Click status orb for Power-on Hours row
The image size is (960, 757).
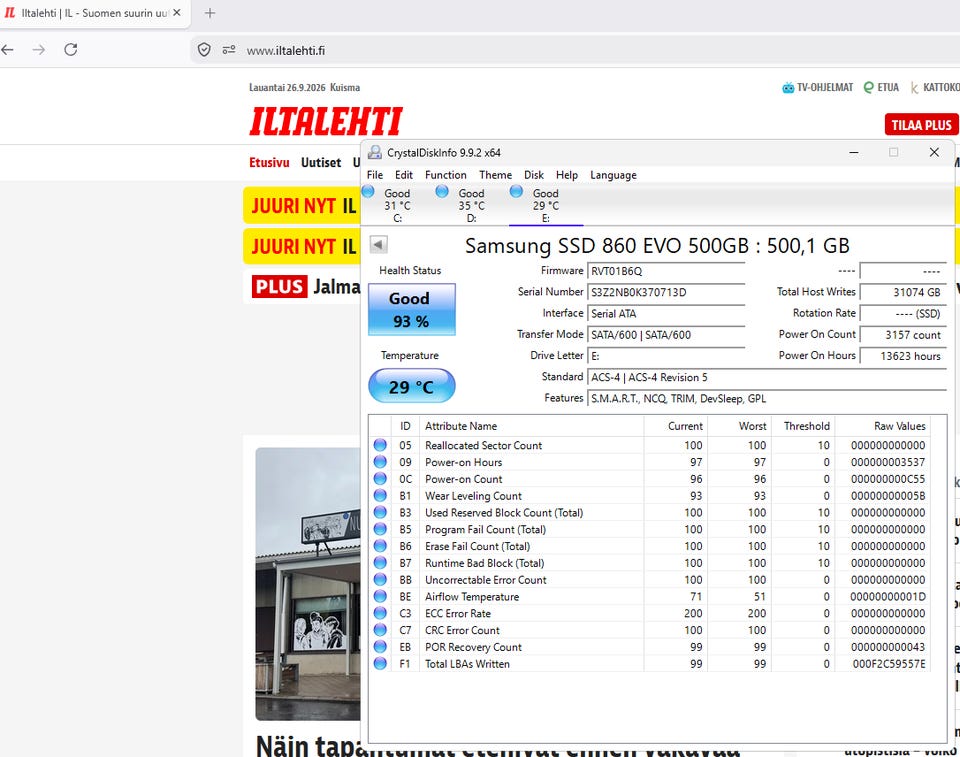coord(380,462)
